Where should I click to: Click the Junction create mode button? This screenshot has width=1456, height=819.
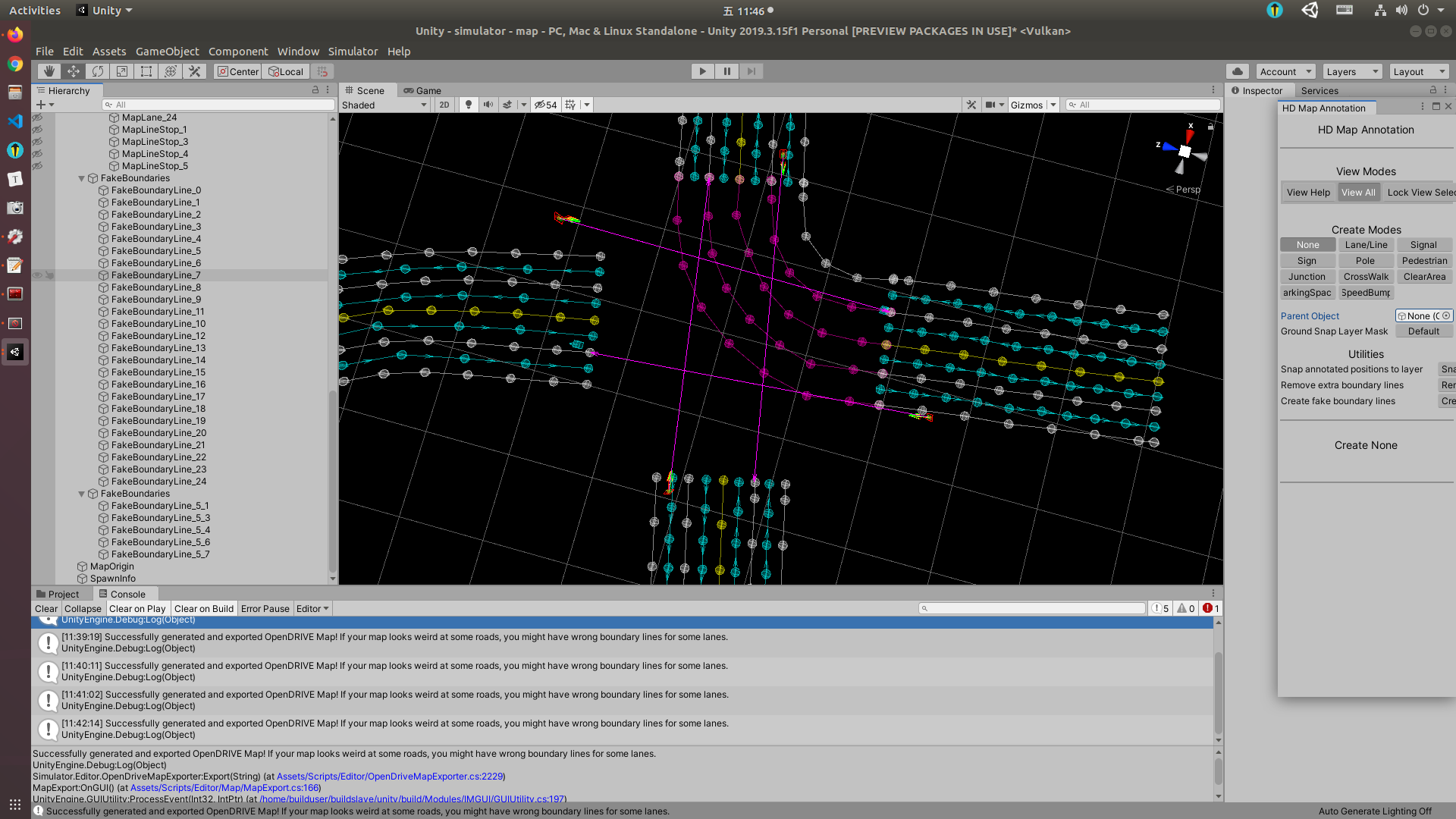(x=1307, y=276)
